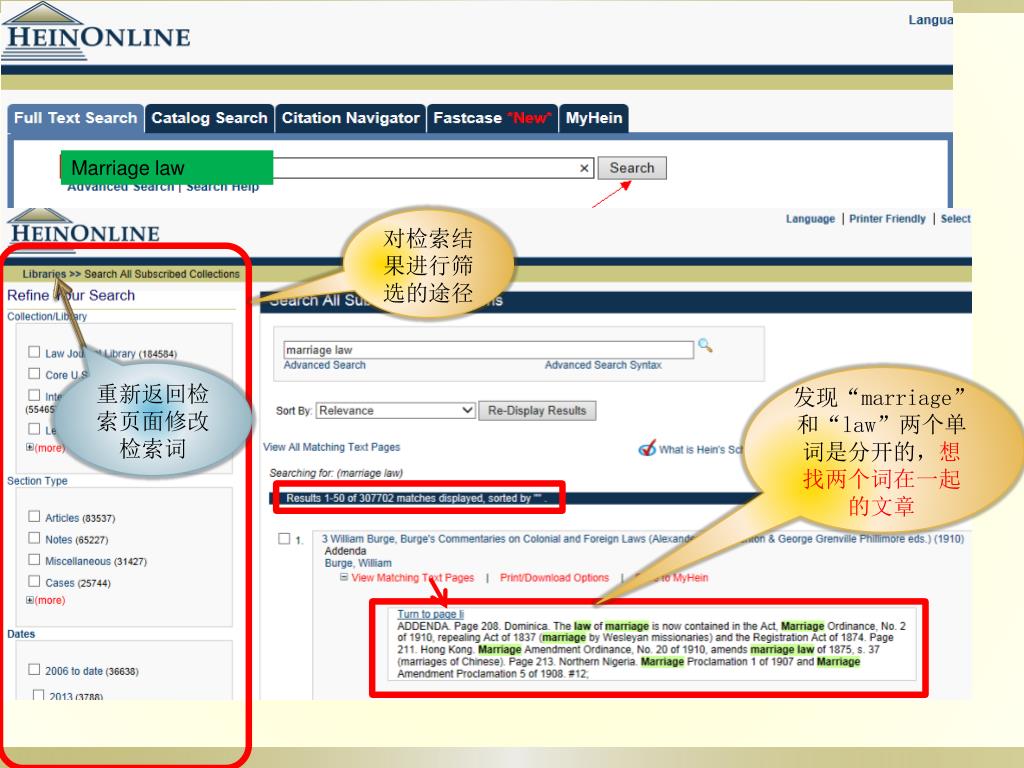The image size is (1024, 768).
Task: Click the Print/Download Options link
Action: (x=554, y=577)
